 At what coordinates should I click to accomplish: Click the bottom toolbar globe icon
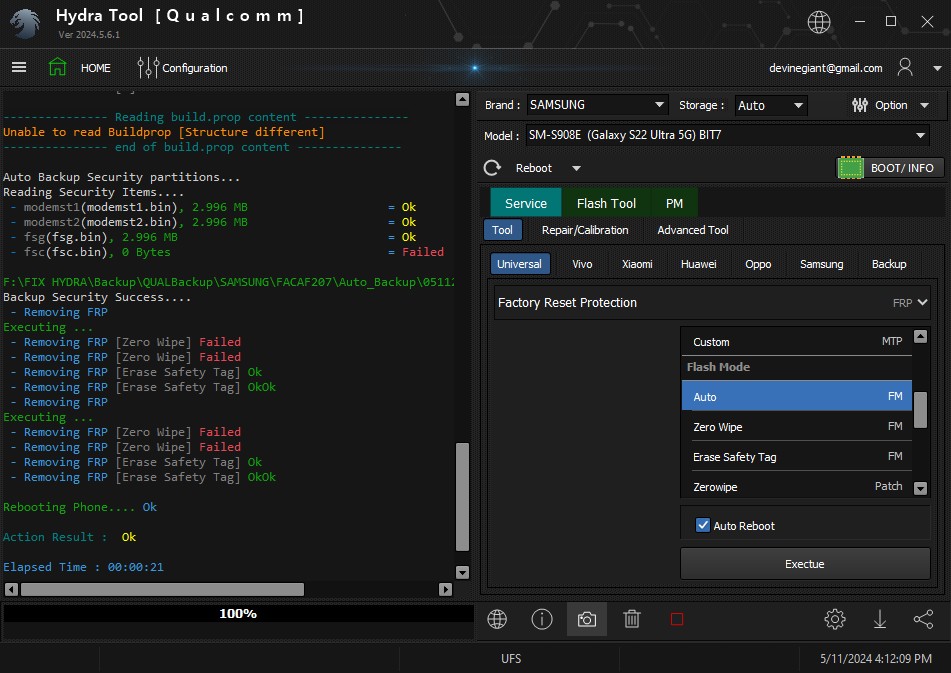tap(497, 619)
